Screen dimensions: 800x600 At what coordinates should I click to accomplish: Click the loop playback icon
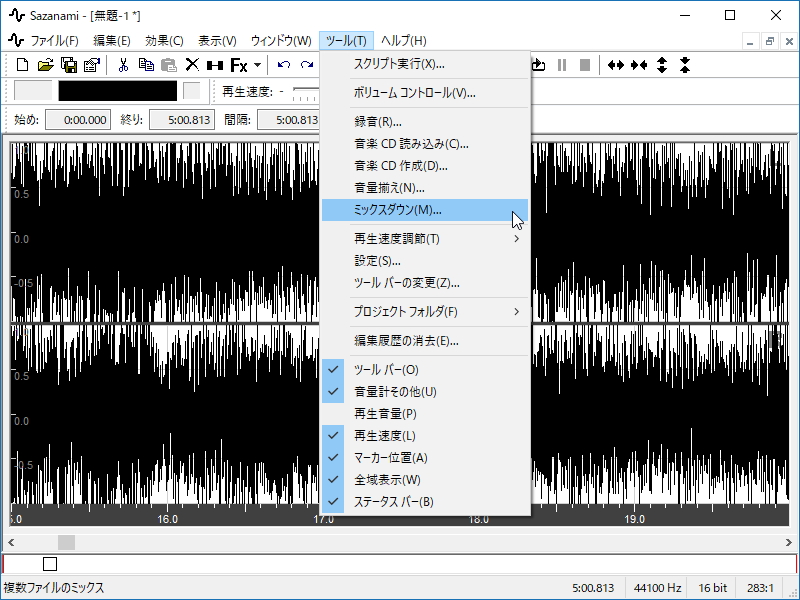539,65
